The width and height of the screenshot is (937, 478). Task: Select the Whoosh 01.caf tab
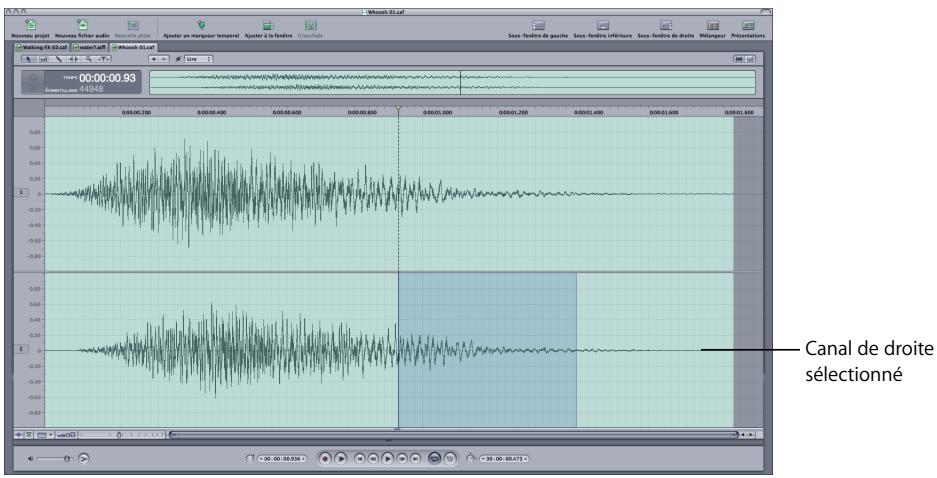133,47
